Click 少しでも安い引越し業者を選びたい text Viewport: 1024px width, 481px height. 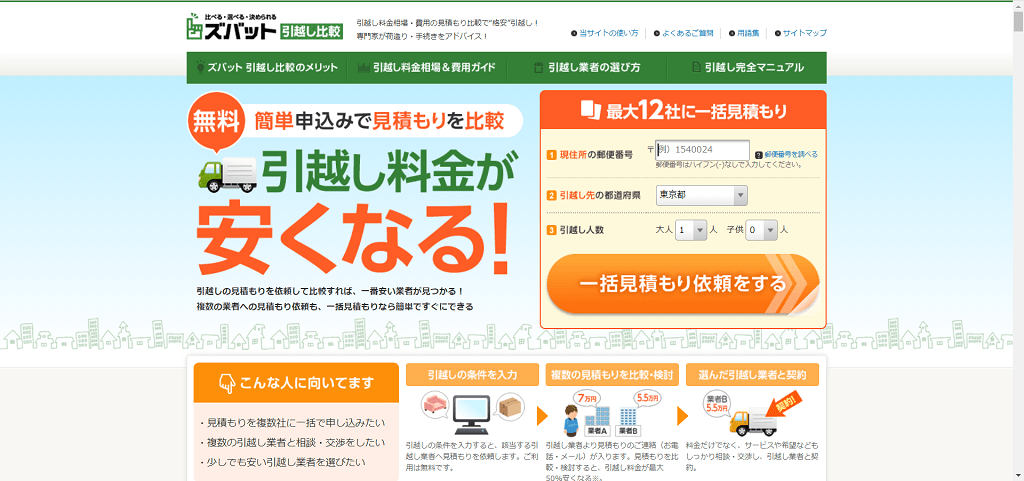(287, 461)
